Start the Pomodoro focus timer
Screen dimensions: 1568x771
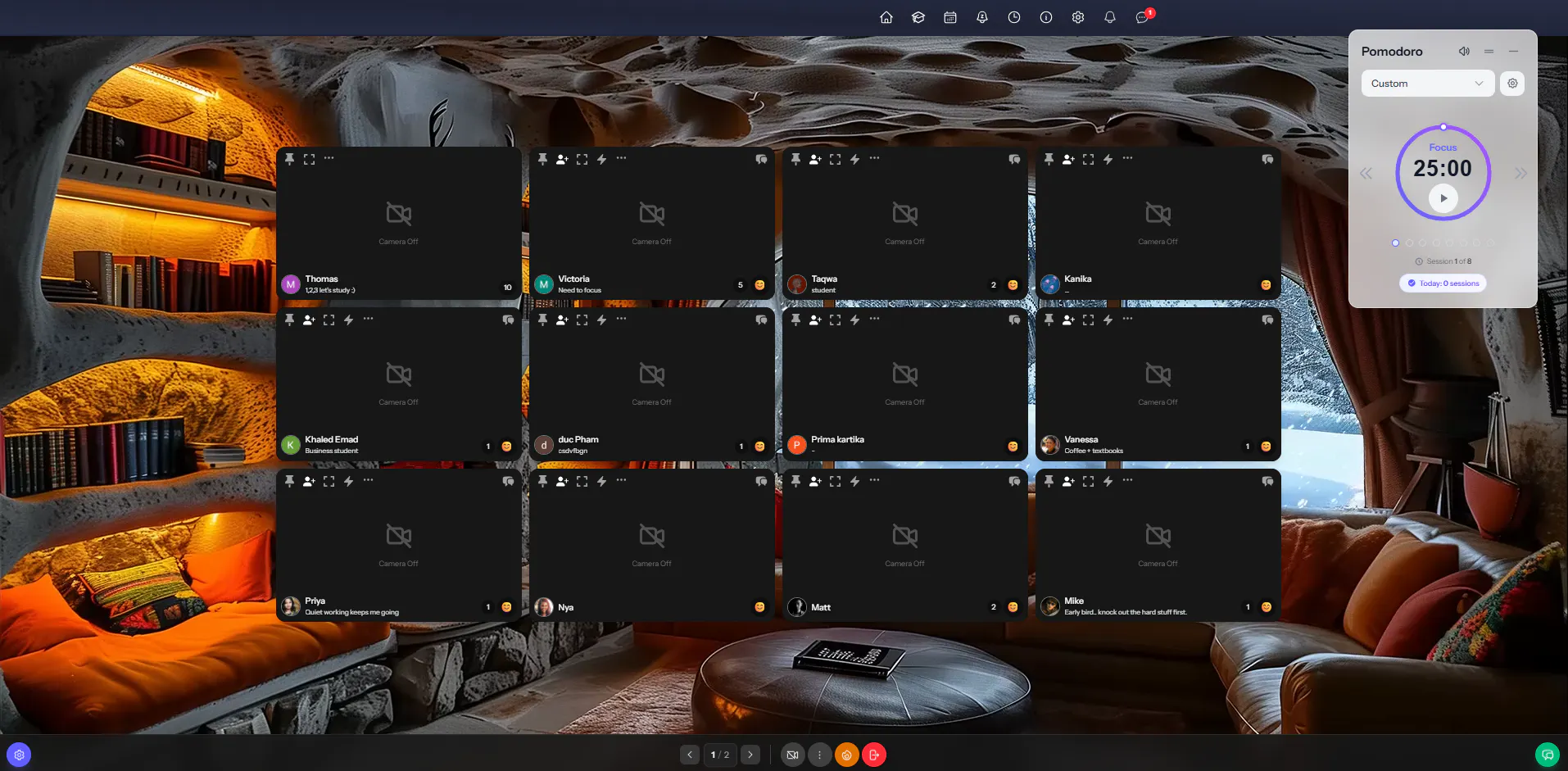1443,197
